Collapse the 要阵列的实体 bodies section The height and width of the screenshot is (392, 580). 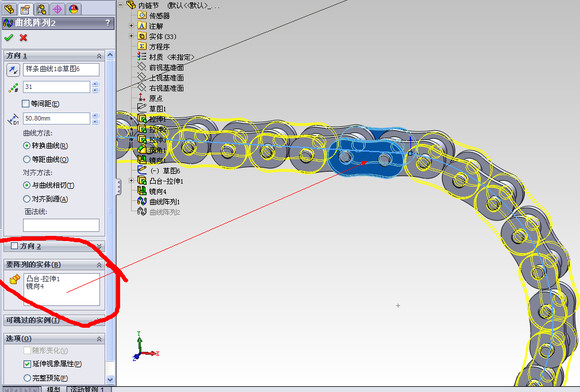point(99,265)
